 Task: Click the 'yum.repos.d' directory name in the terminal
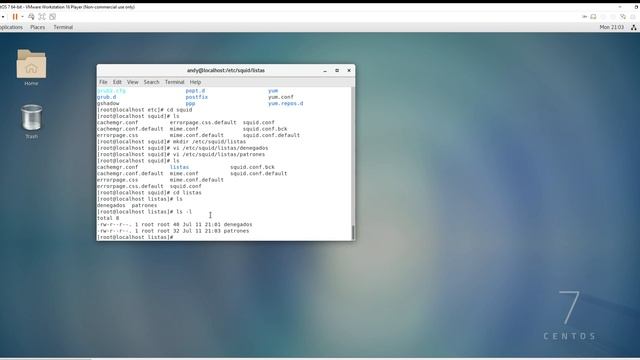coord(286,104)
